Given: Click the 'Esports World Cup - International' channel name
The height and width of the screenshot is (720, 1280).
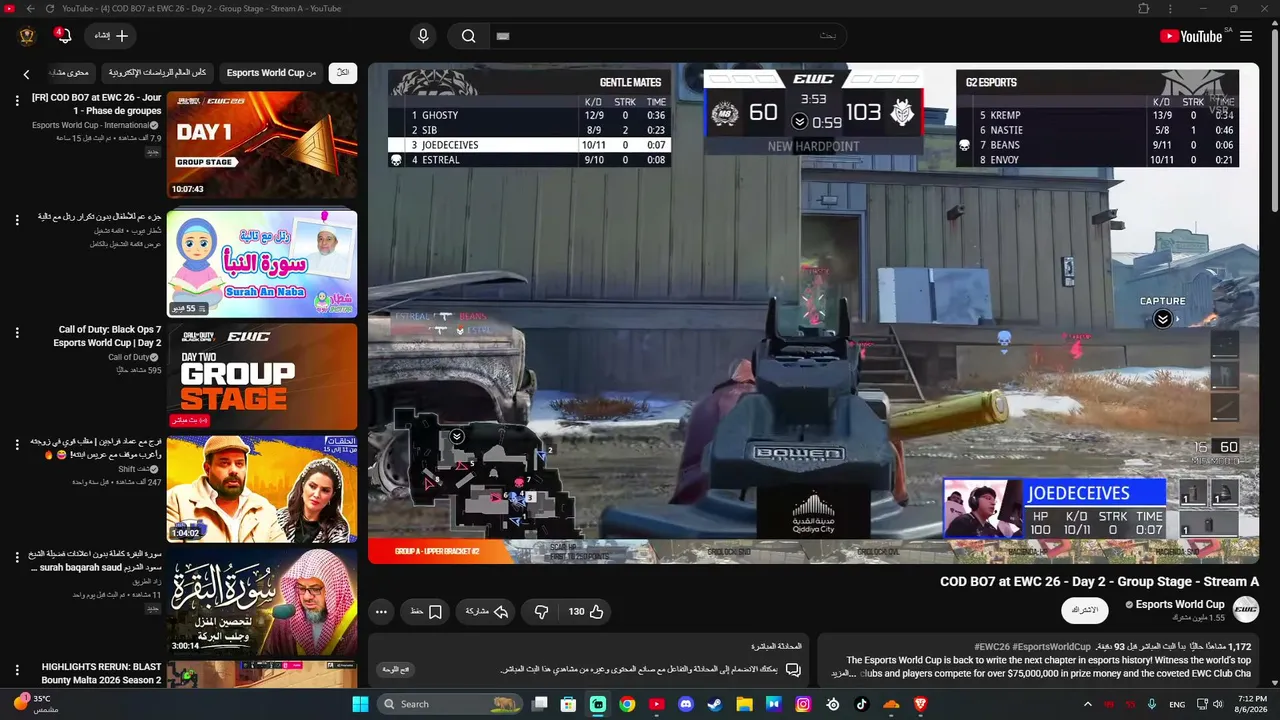Looking at the screenshot, I should 91,125.
